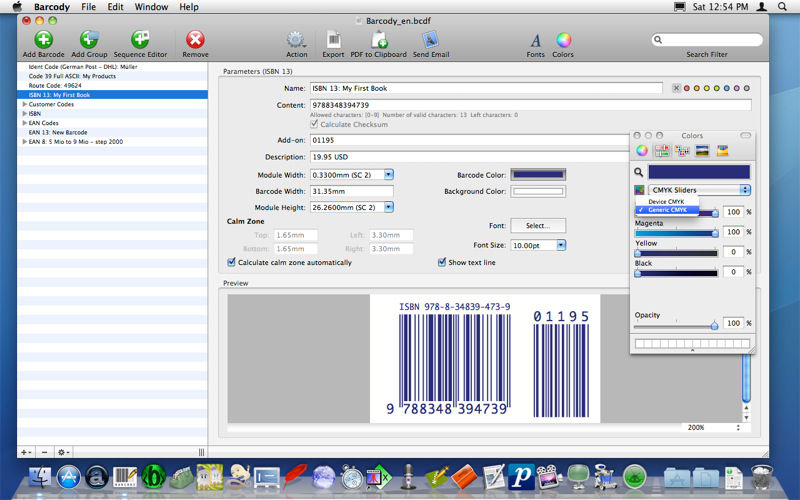
Task: Click the color profile icon beside CMYK Sliders
Action: pos(639,190)
